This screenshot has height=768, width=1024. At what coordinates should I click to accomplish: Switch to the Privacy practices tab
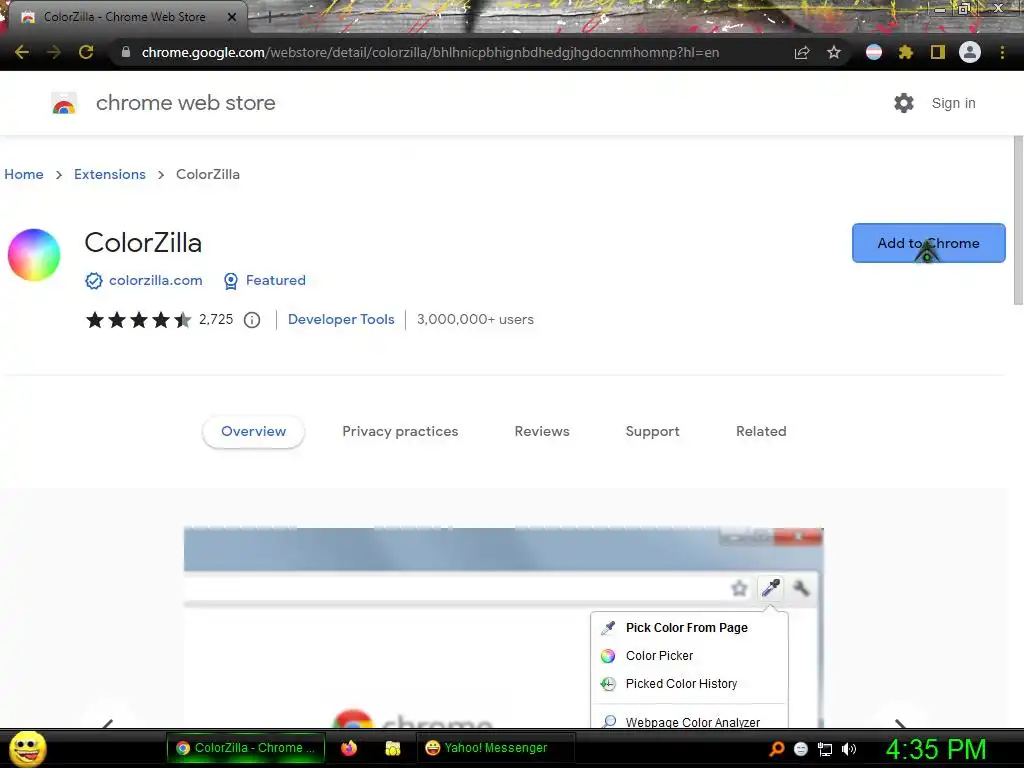[400, 431]
